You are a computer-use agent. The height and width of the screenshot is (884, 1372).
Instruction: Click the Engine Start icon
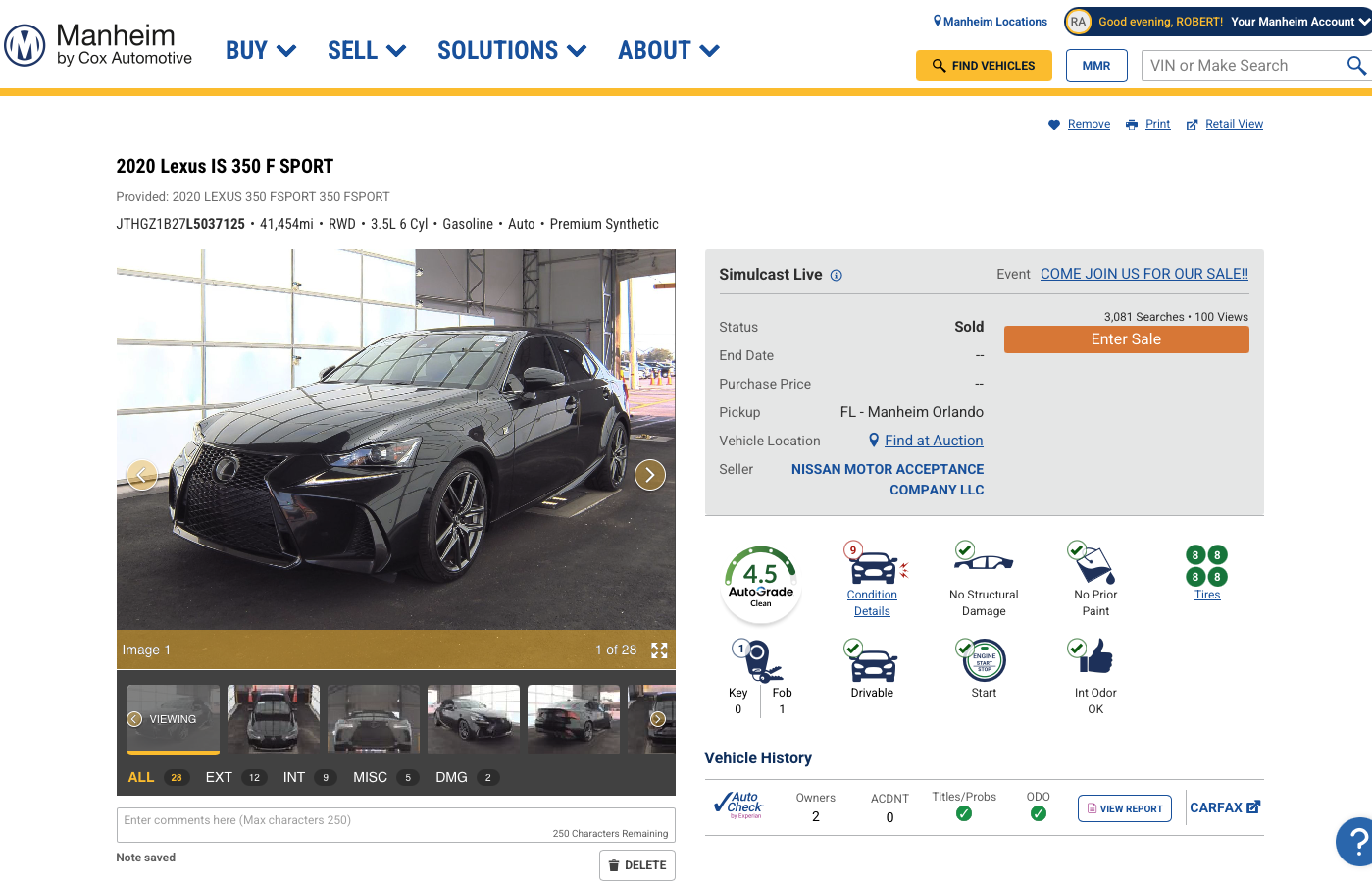pyautogui.click(x=982, y=660)
